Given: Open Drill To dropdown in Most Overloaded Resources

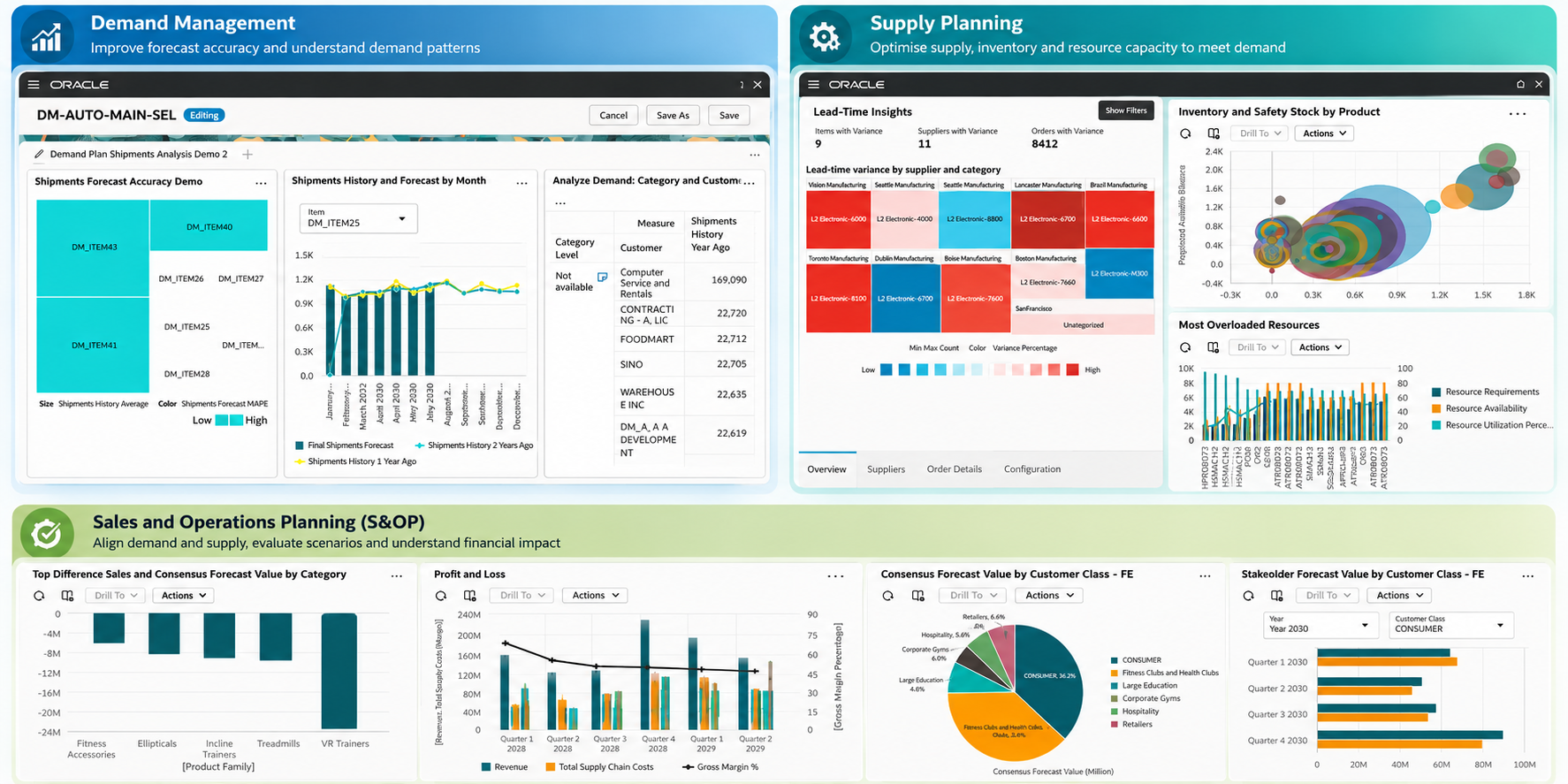Looking at the screenshot, I should 1256,347.
